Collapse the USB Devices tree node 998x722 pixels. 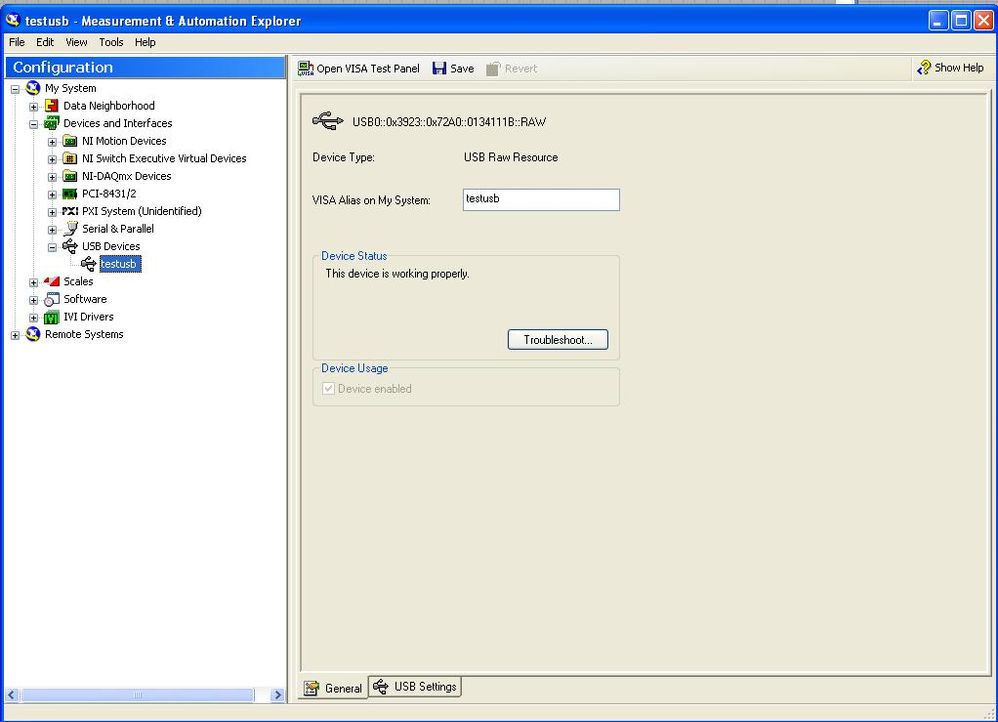(52, 247)
